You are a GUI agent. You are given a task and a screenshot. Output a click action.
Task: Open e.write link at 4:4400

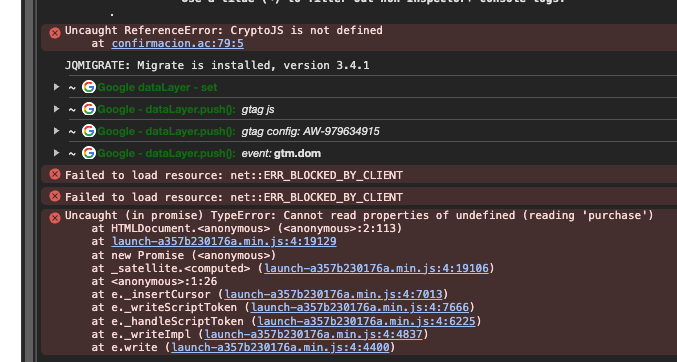click(280, 347)
